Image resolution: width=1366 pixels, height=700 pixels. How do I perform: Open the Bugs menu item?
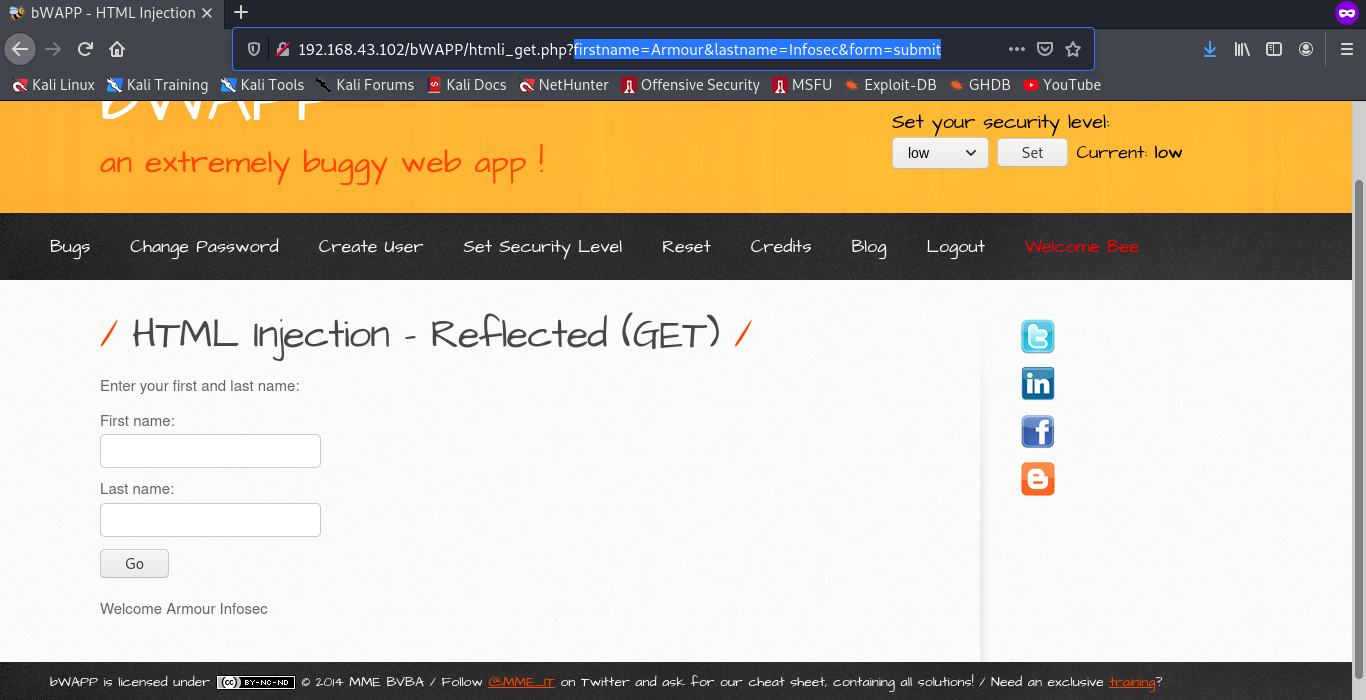click(70, 246)
